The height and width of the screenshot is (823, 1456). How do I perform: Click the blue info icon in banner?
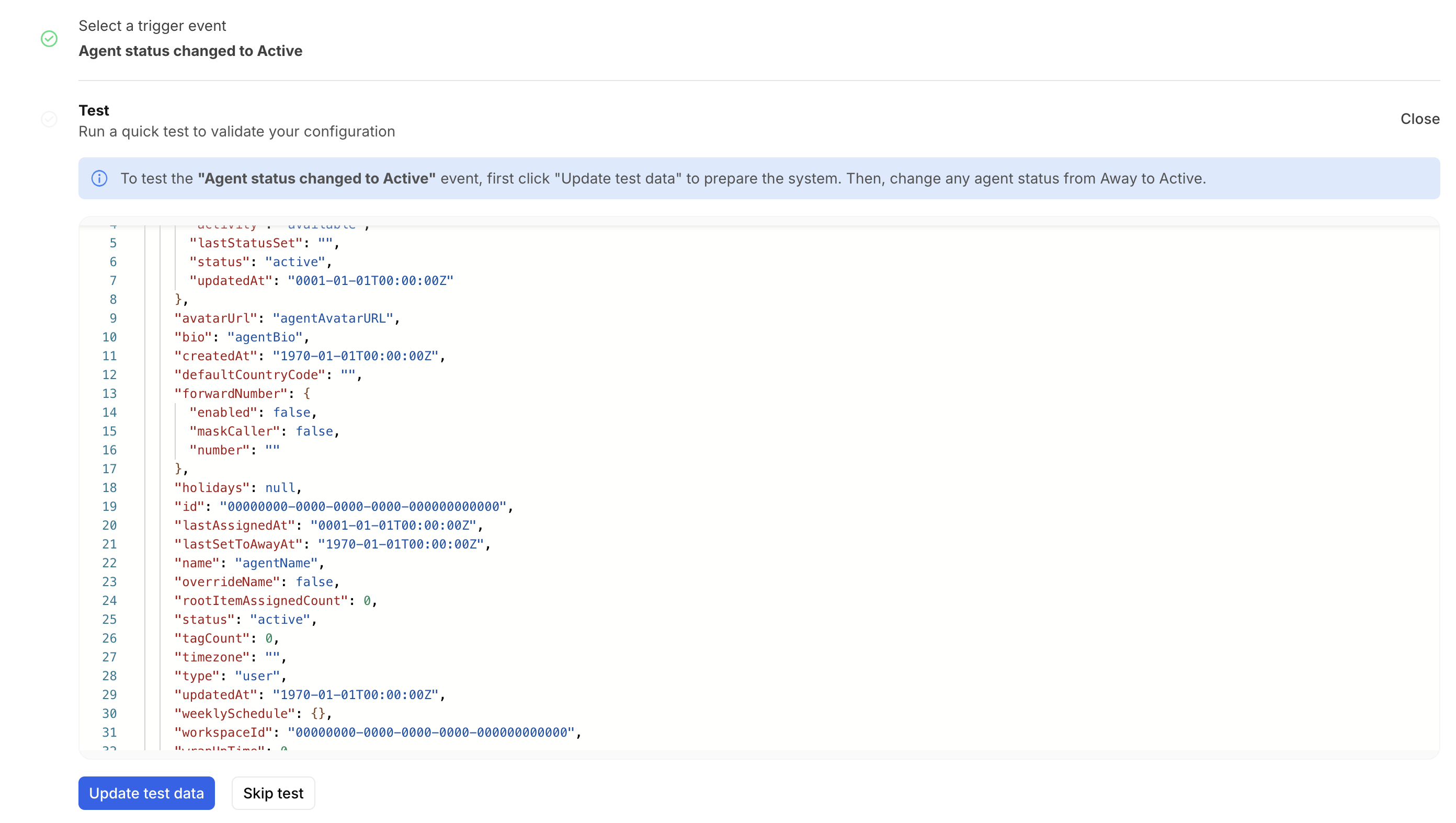coord(99,179)
